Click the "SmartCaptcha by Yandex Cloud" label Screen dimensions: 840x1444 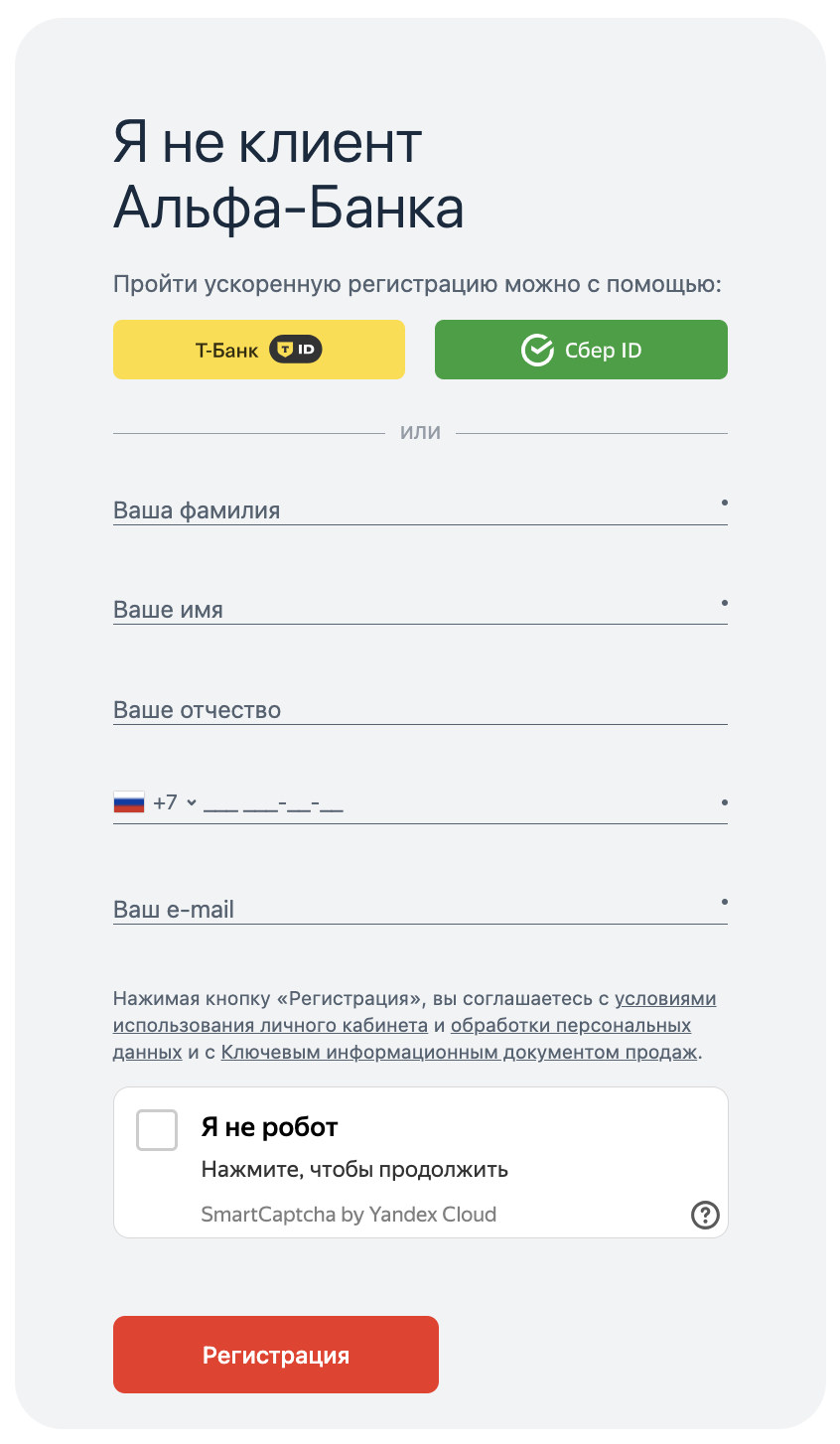349,1215
